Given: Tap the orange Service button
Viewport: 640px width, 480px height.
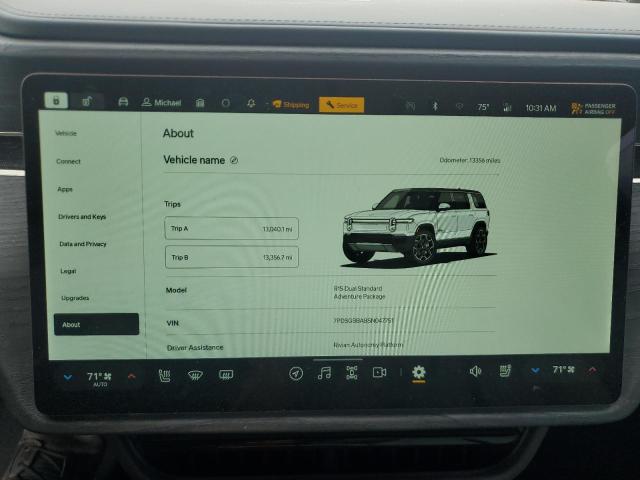Looking at the screenshot, I should click(x=342, y=105).
